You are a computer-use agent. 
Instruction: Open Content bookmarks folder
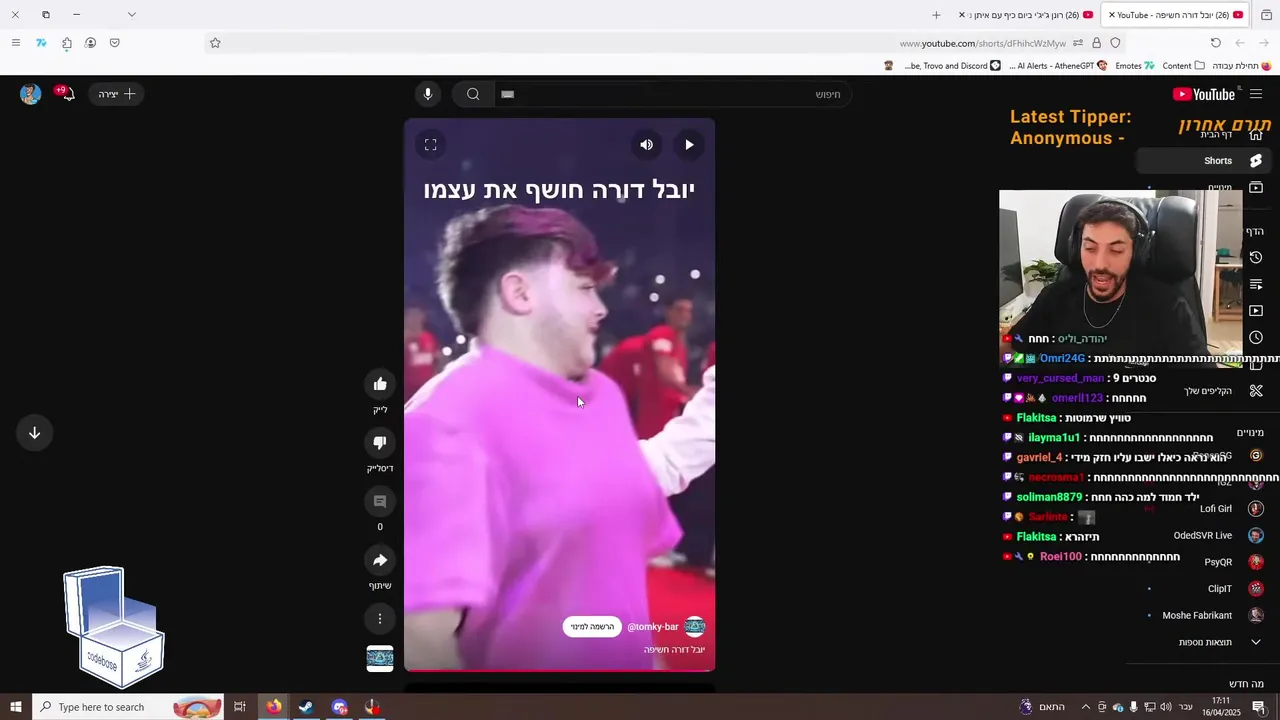(1184, 66)
